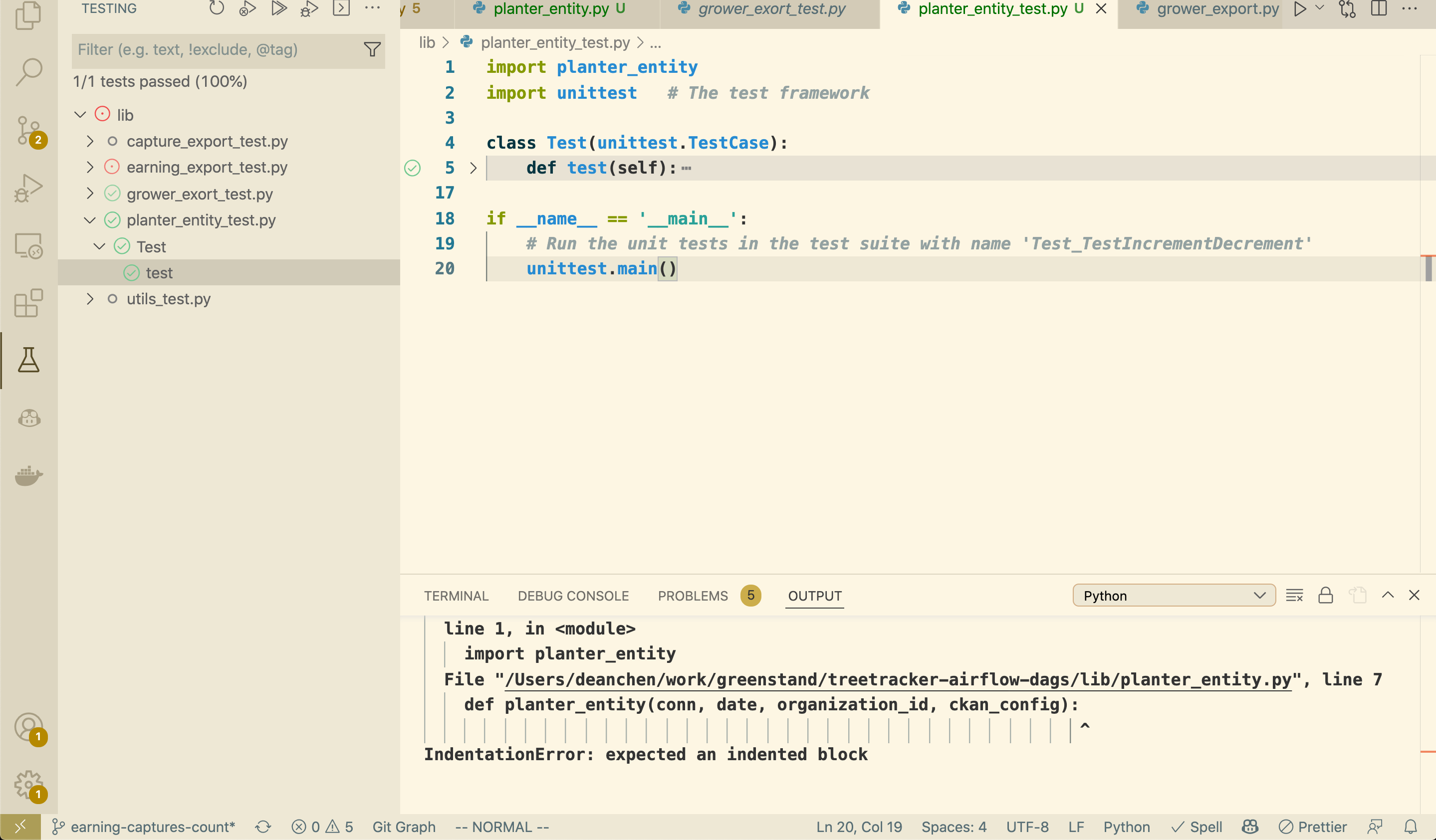The width and height of the screenshot is (1436, 840).
Task: Expand folded code at line 5
Action: [x=473, y=168]
